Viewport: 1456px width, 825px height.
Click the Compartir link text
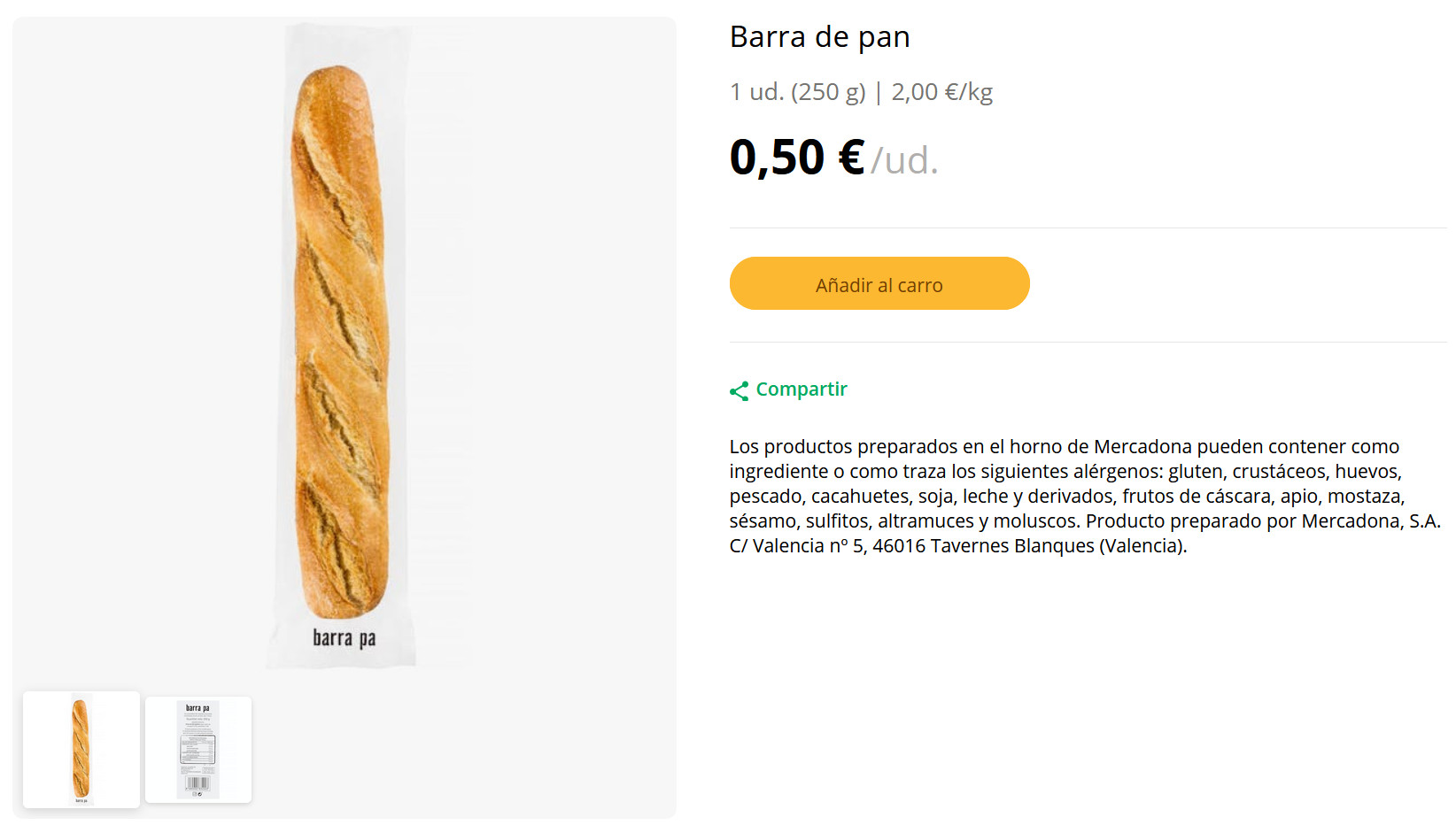click(802, 389)
